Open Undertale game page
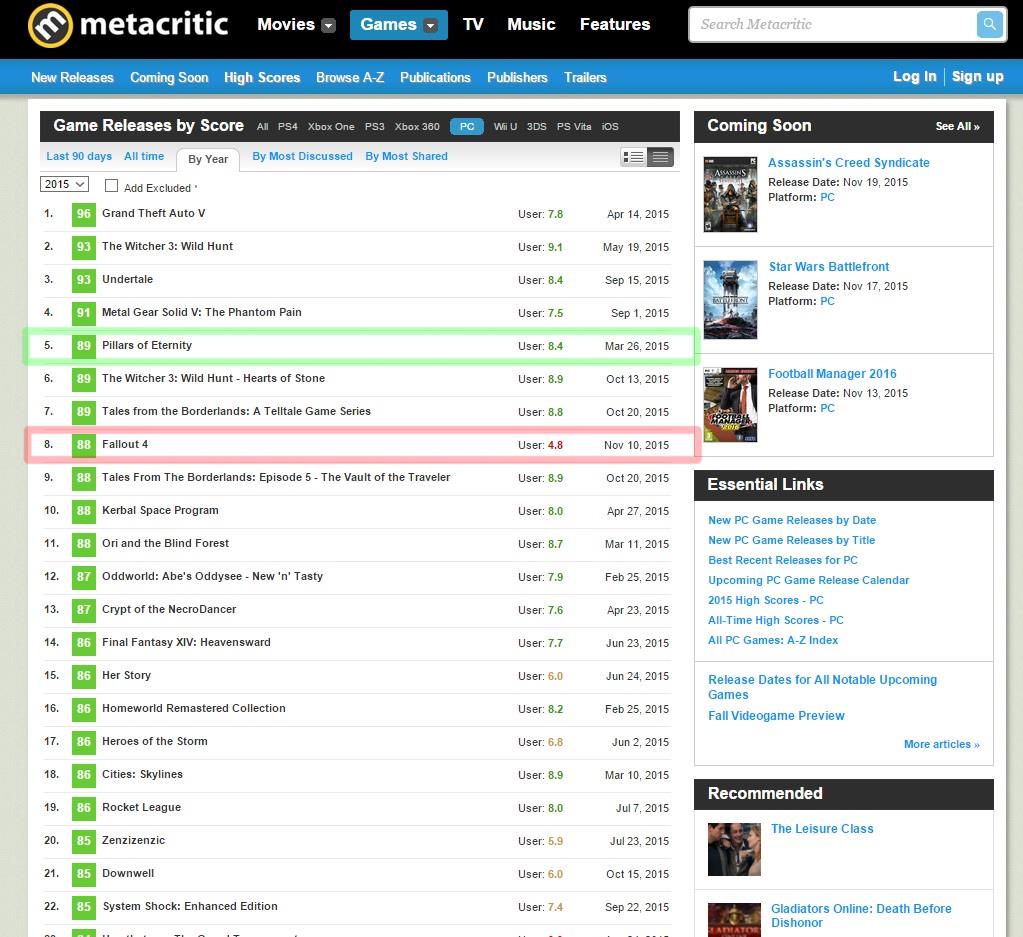The image size is (1023, 937). coord(127,279)
